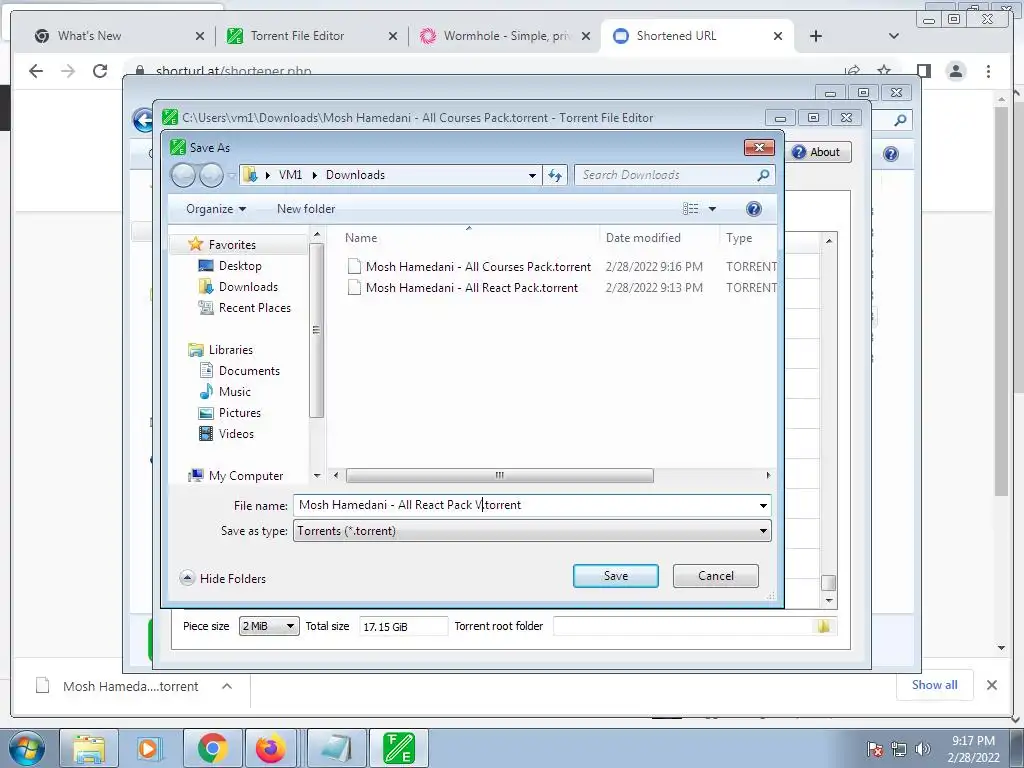Open the Windows Start menu

[x=27, y=748]
